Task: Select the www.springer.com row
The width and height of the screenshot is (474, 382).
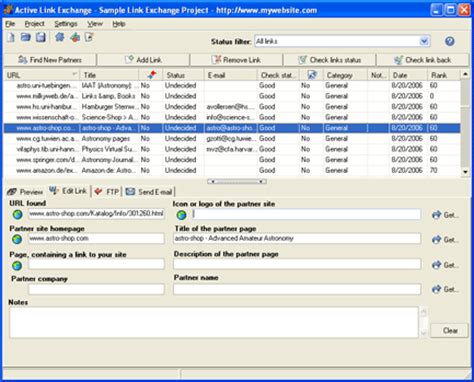Action: (x=232, y=160)
